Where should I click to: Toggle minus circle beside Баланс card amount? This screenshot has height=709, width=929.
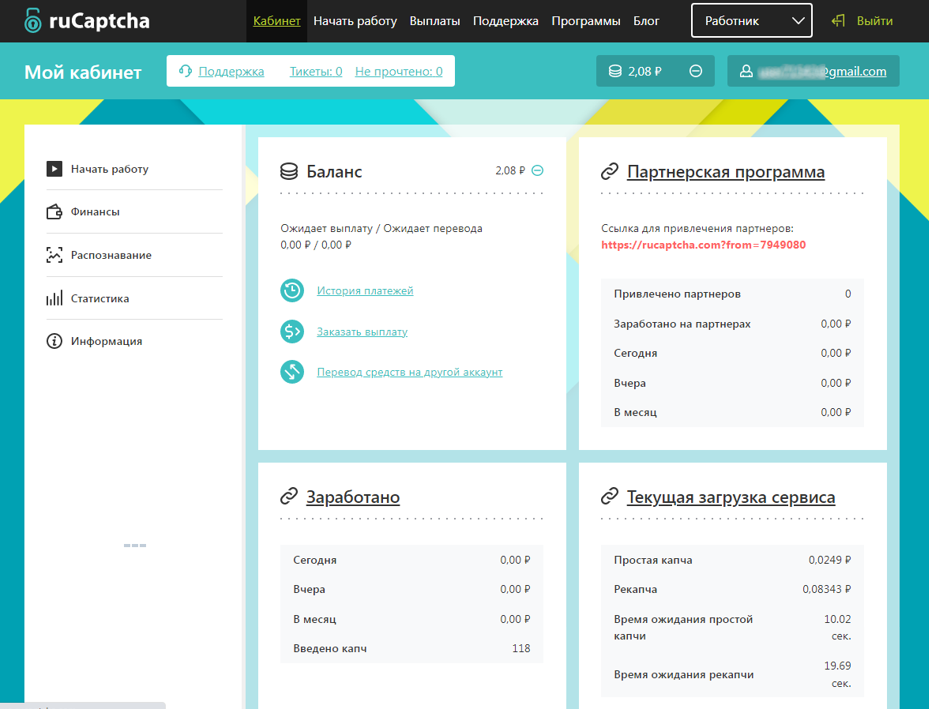pyautogui.click(x=537, y=171)
